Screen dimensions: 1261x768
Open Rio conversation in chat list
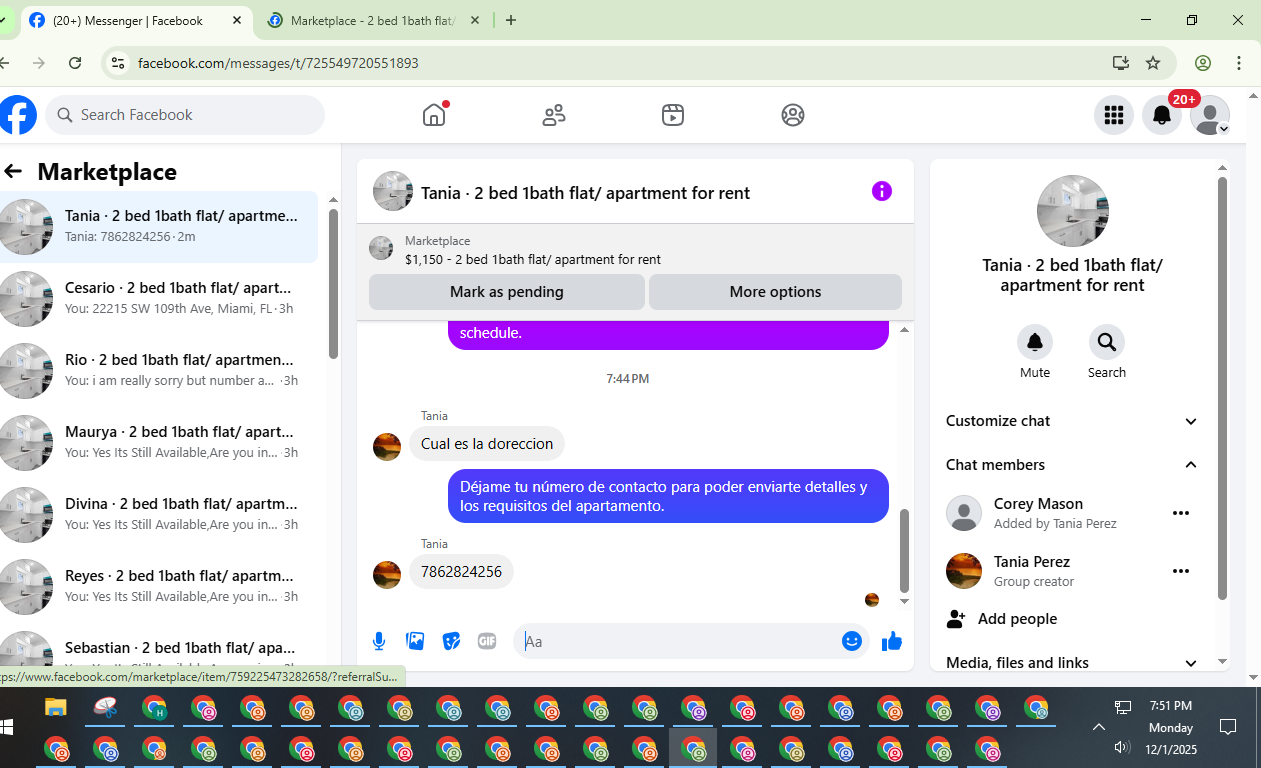(x=159, y=371)
